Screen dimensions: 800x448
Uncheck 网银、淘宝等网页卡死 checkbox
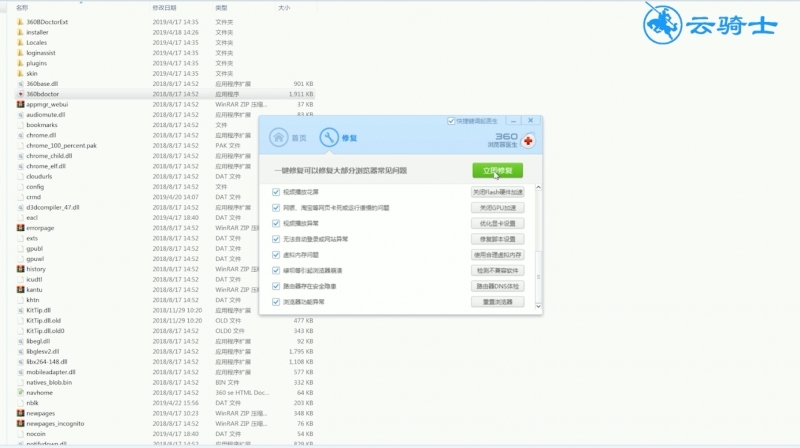276,208
